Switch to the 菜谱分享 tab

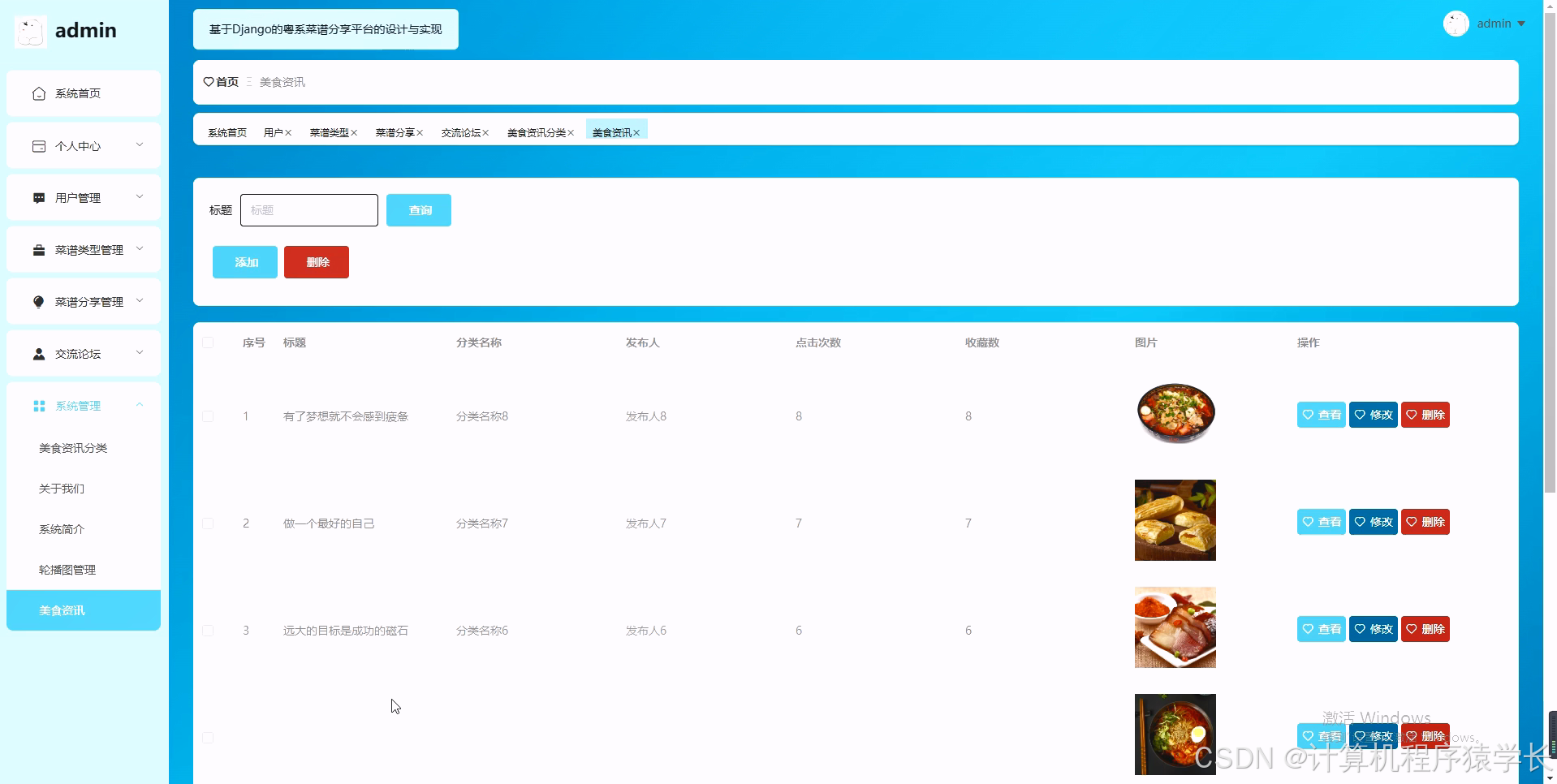[x=395, y=133]
